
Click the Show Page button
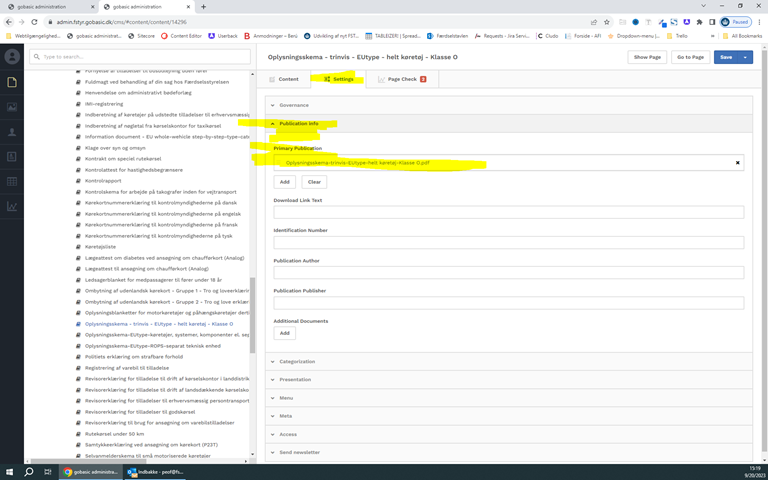[647, 57]
